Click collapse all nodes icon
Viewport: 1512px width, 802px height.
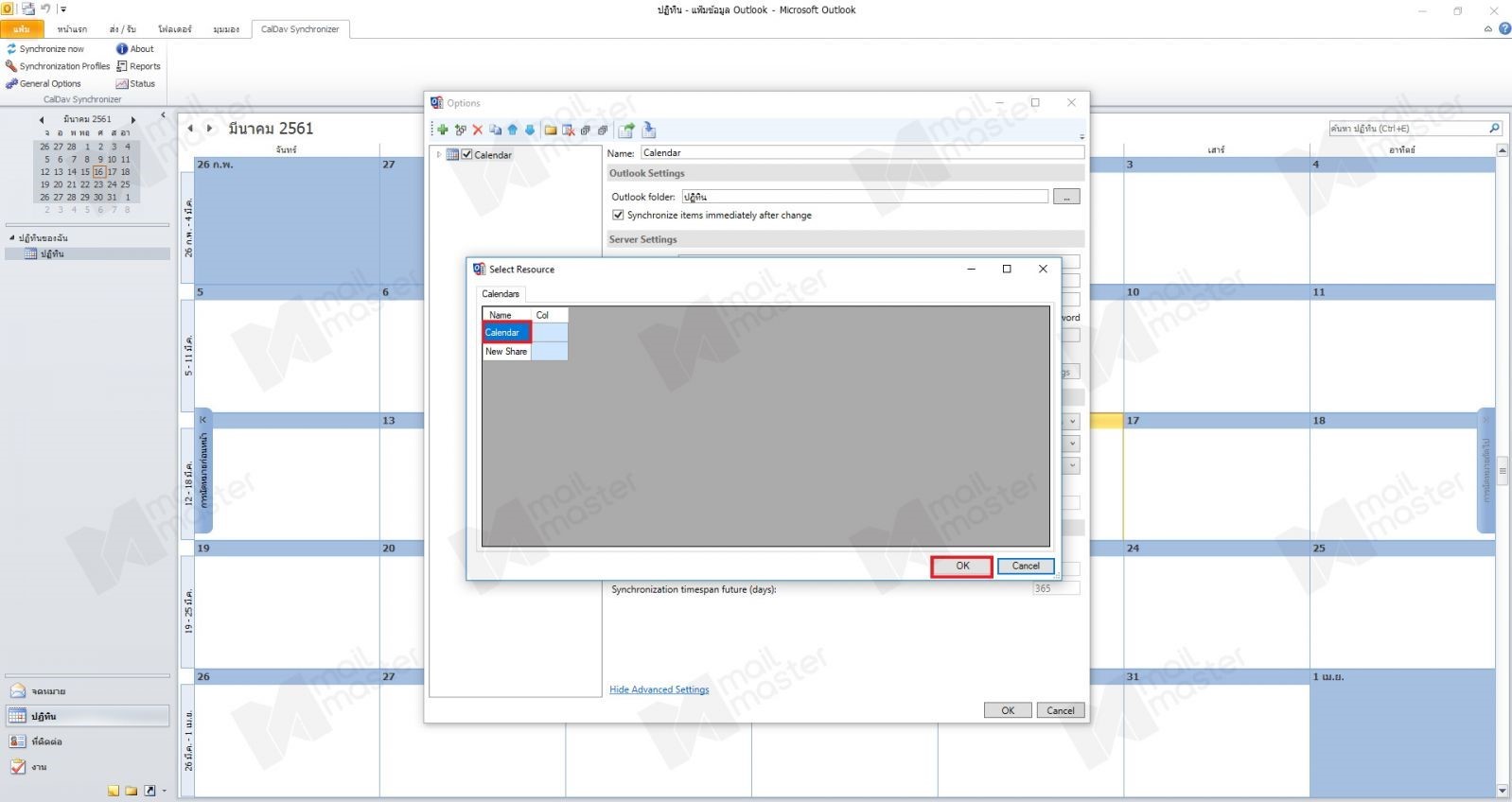(x=602, y=131)
